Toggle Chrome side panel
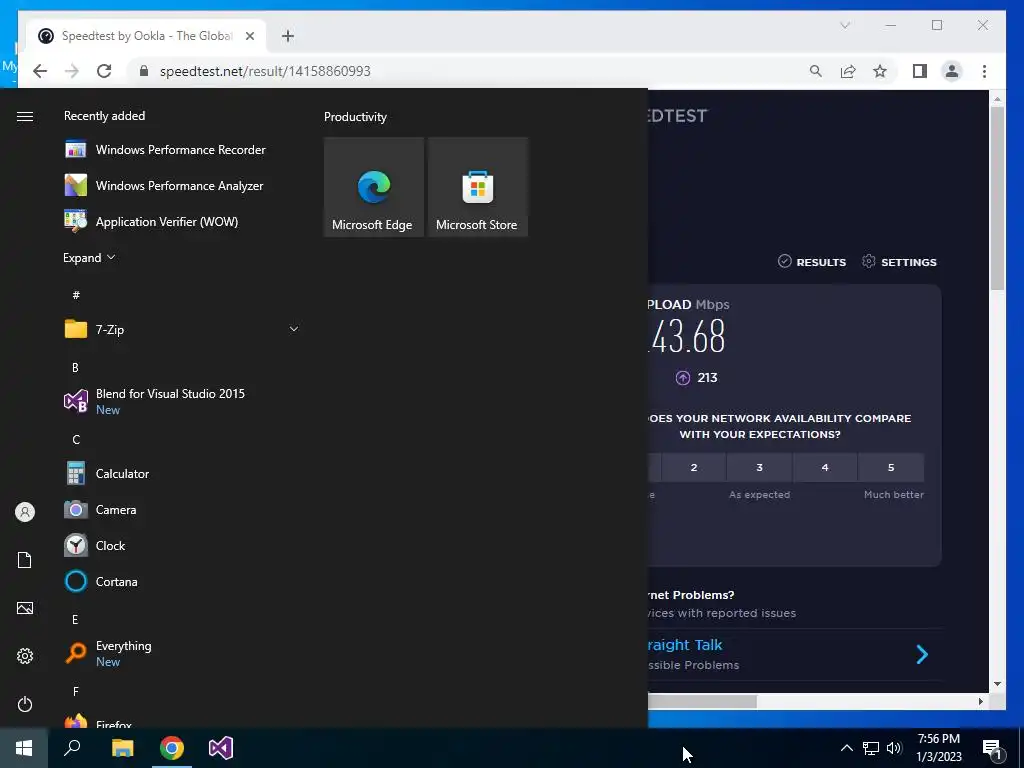The image size is (1024, 768). (920, 71)
